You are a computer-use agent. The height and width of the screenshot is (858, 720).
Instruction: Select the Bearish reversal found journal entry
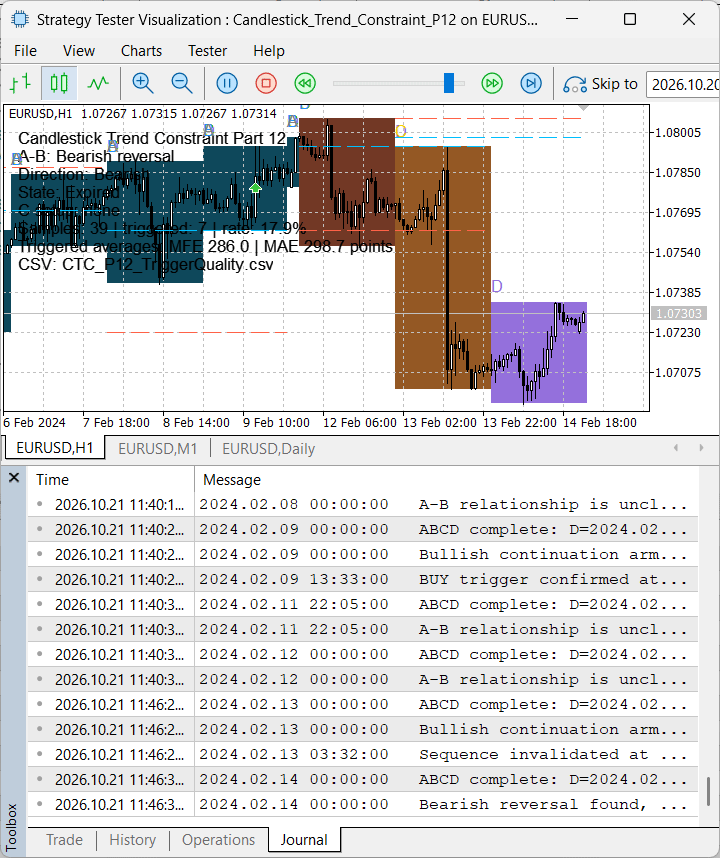(363, 804)
